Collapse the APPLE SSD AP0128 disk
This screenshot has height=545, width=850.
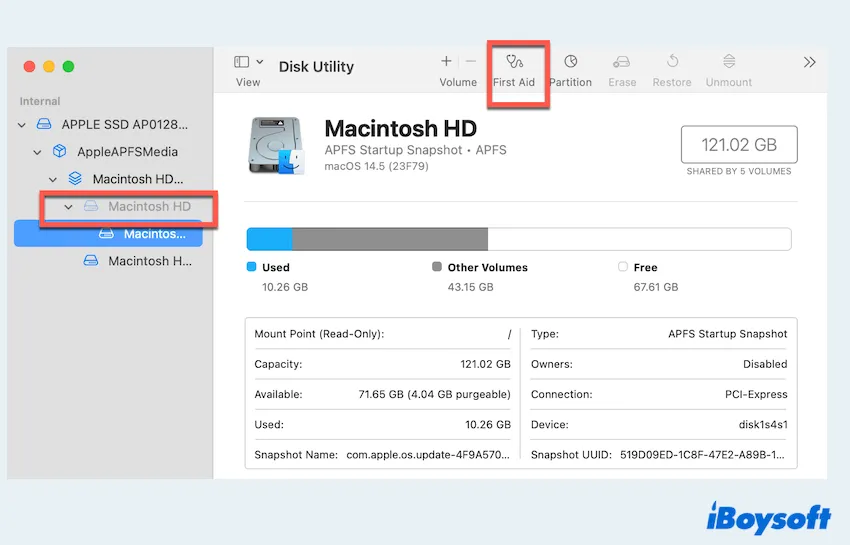(22, 125)
